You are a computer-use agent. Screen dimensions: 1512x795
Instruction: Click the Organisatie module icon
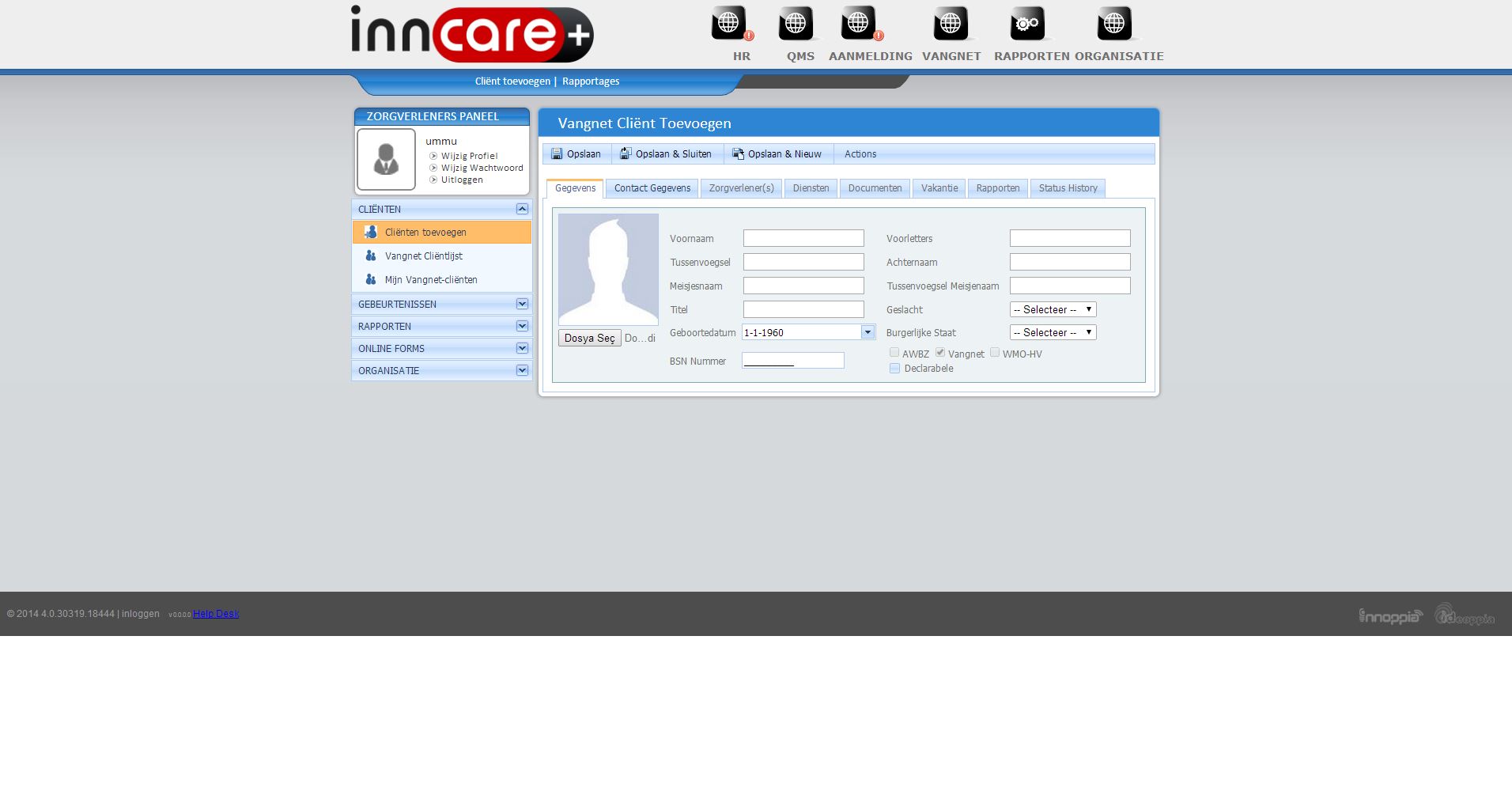[1113, 24]
